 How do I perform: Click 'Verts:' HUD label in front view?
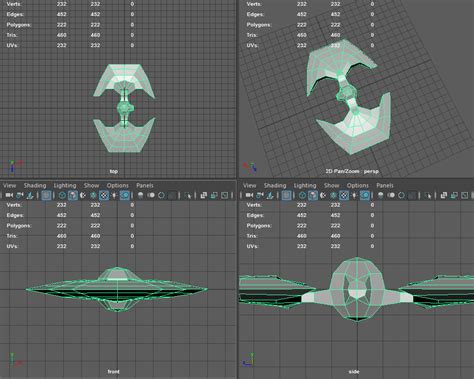14,205
